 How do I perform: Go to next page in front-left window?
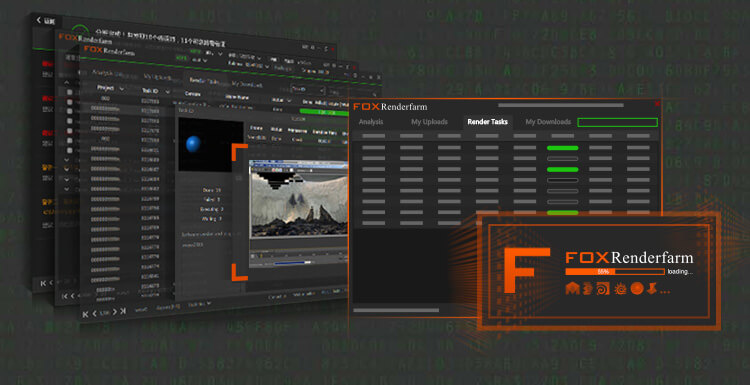pos(115,312)
